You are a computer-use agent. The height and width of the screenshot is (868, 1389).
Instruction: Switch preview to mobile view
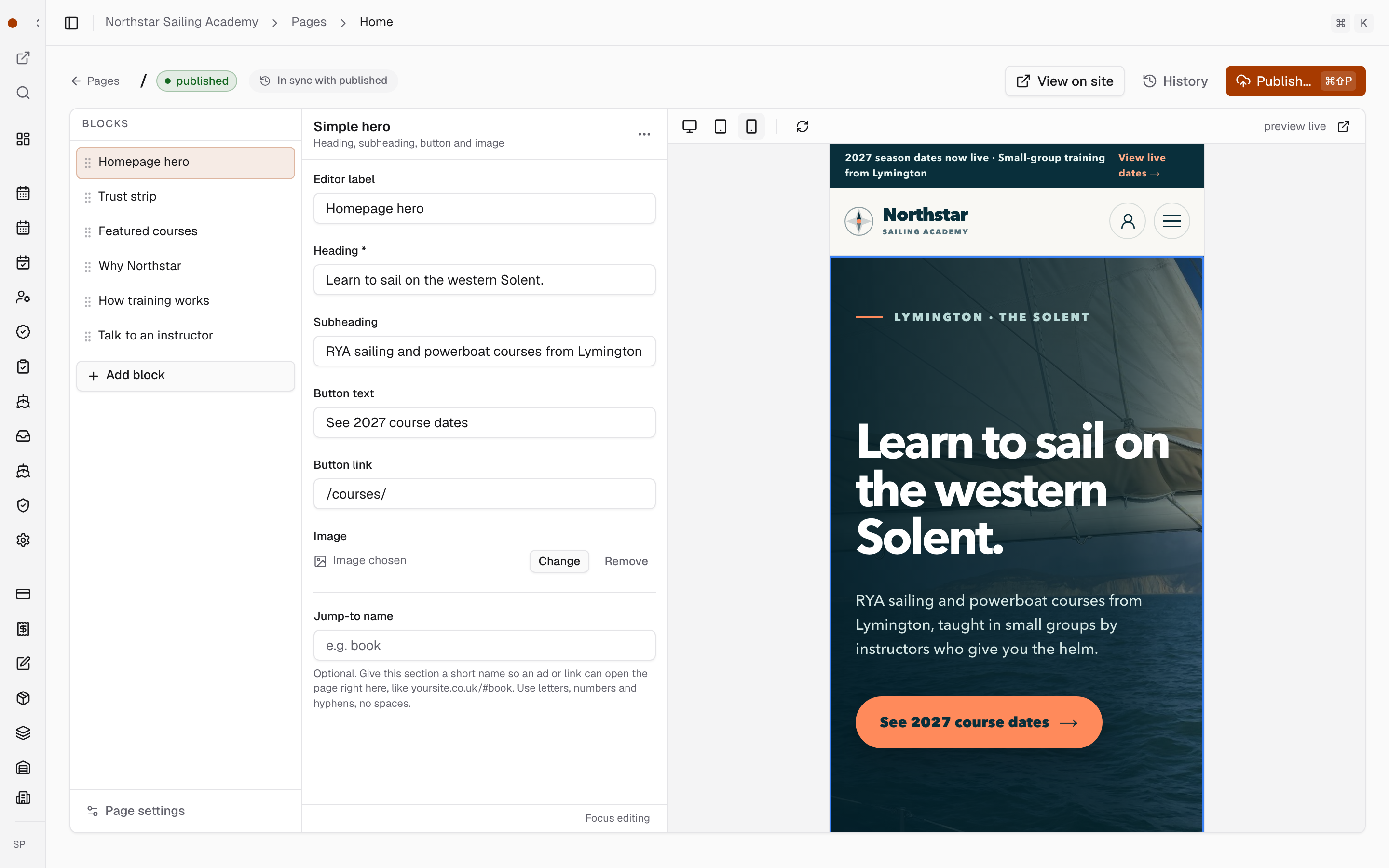click(x=751, y=126)
